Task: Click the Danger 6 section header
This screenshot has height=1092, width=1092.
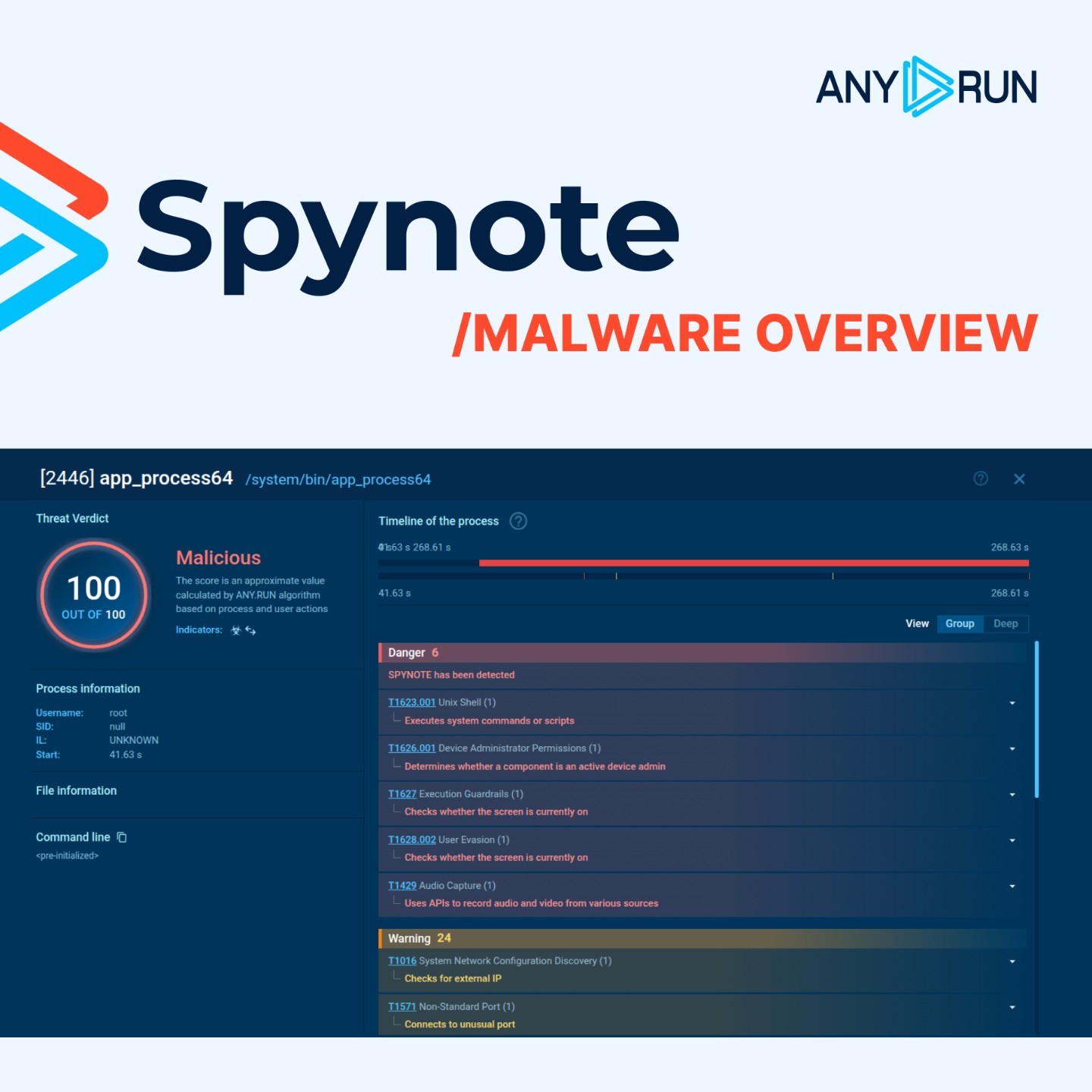Action: [702, 653]
